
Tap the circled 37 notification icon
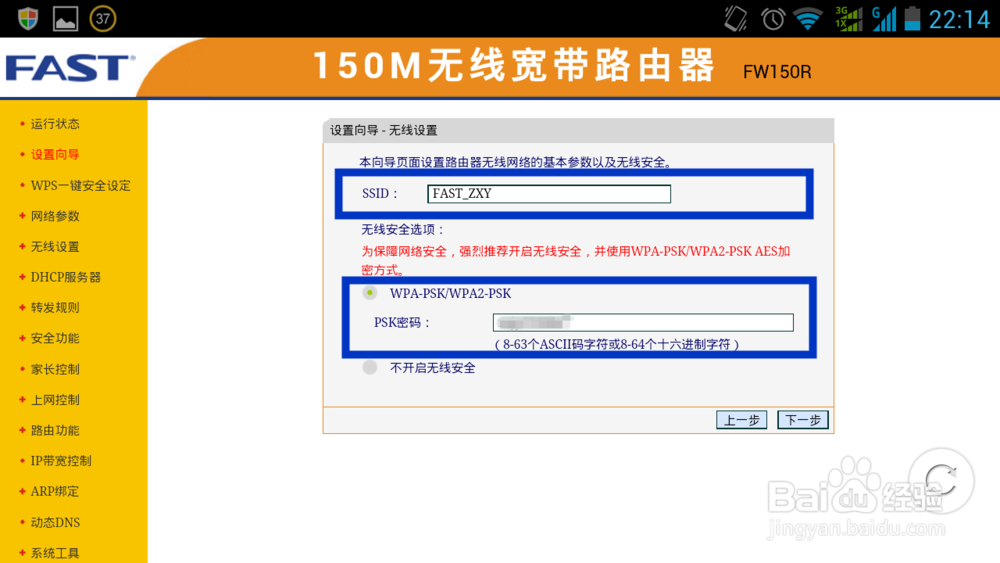coord(103,18)
